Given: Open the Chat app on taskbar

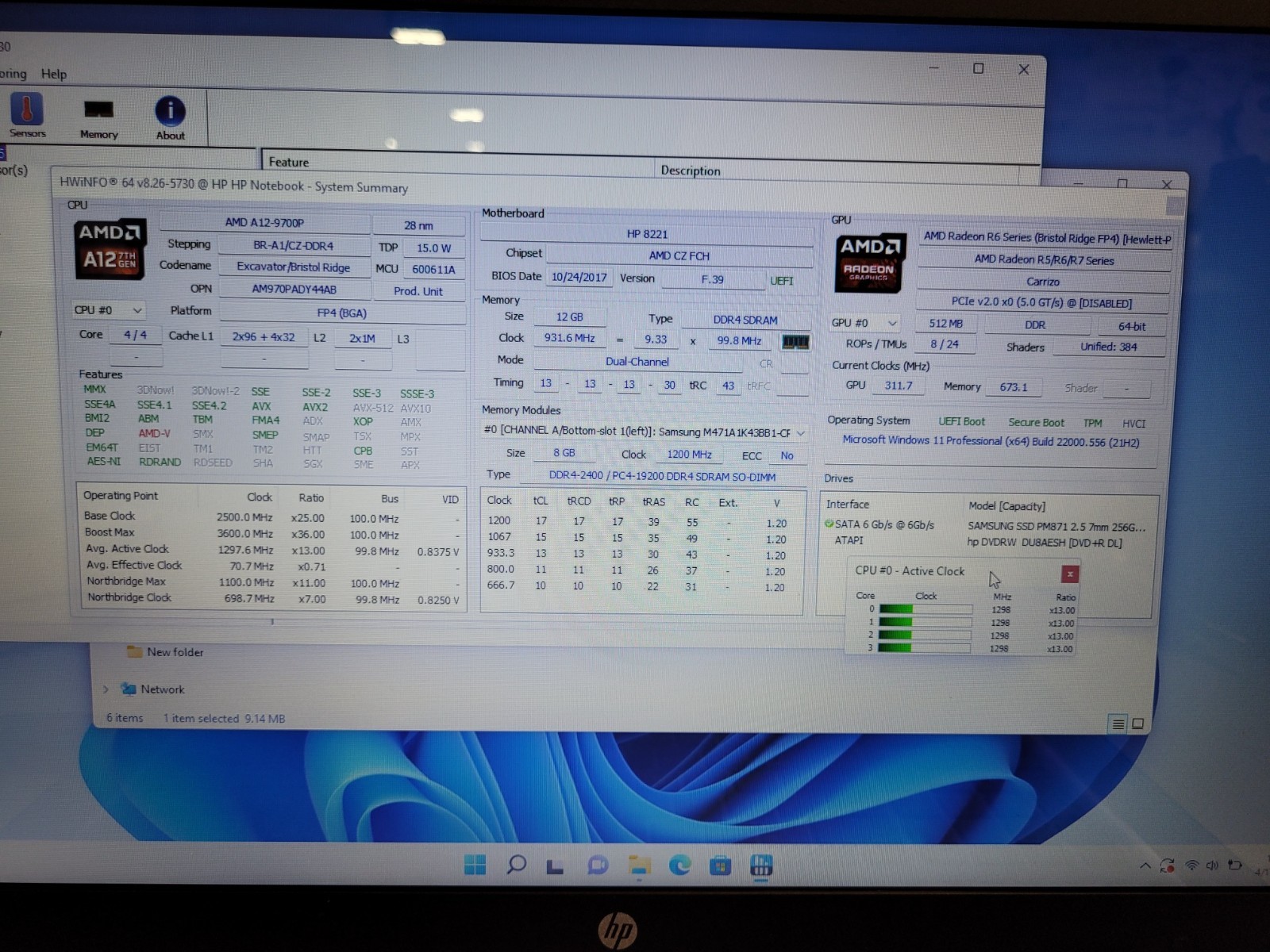Looking at the screenshot, I should (x=597, y=866).
